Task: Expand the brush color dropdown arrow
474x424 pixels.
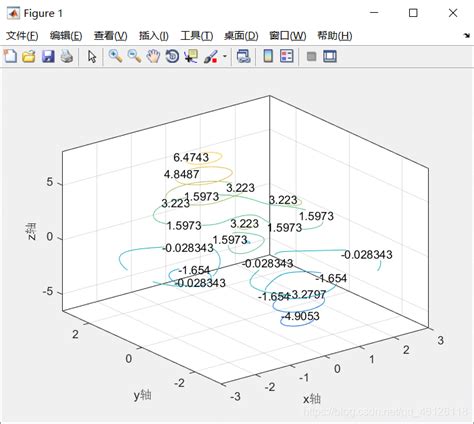Action: coord(225,56)
